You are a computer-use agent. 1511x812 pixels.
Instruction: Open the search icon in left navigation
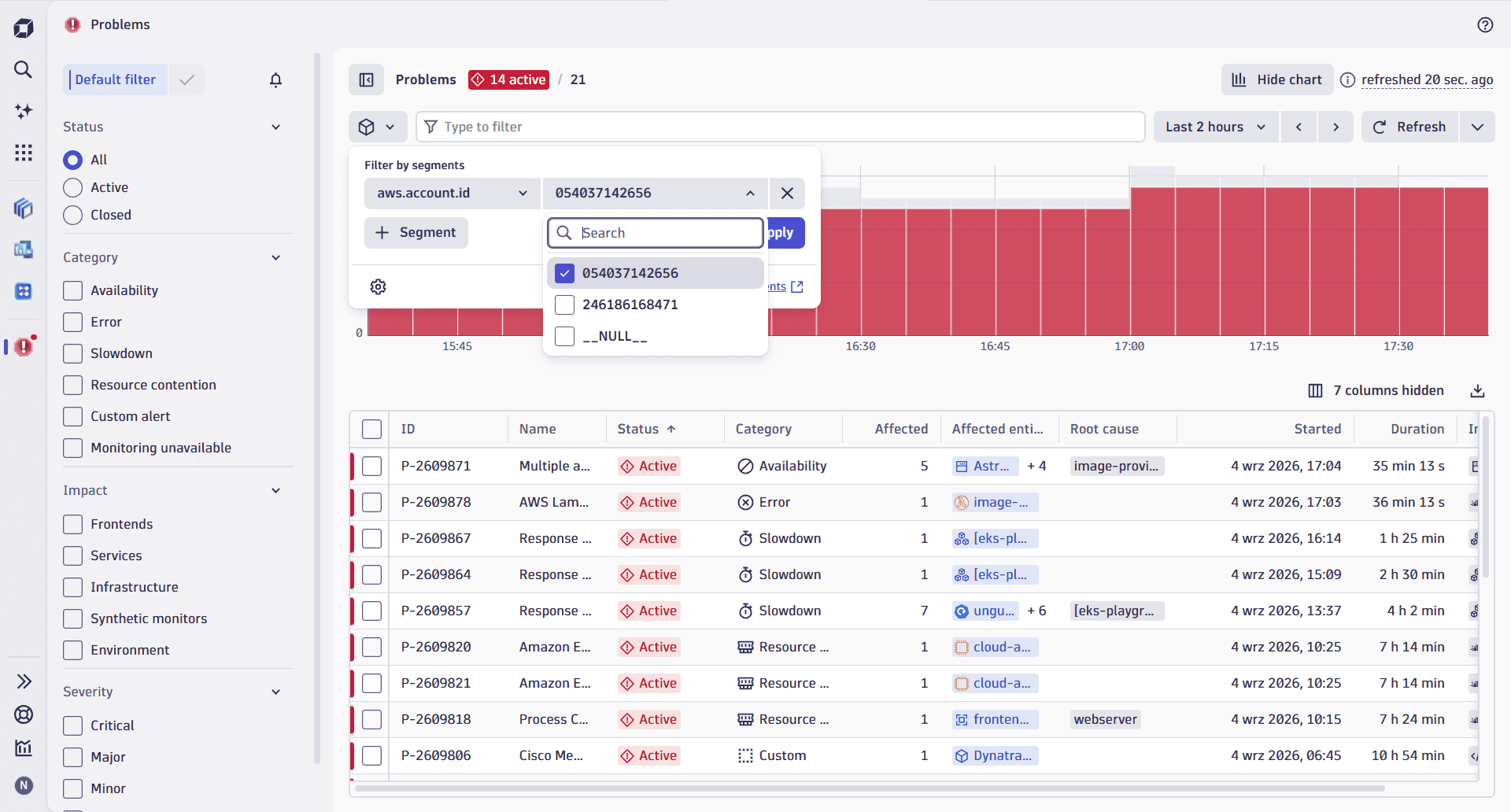tap(24, 69)
